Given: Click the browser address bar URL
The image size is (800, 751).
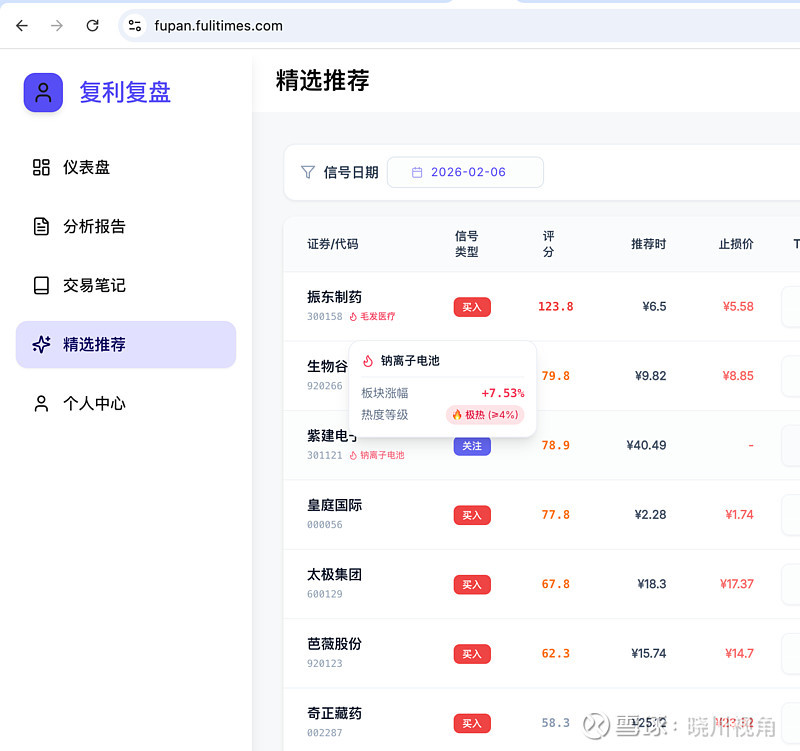Looking at the screenshot, I should (x=218, y=26).
